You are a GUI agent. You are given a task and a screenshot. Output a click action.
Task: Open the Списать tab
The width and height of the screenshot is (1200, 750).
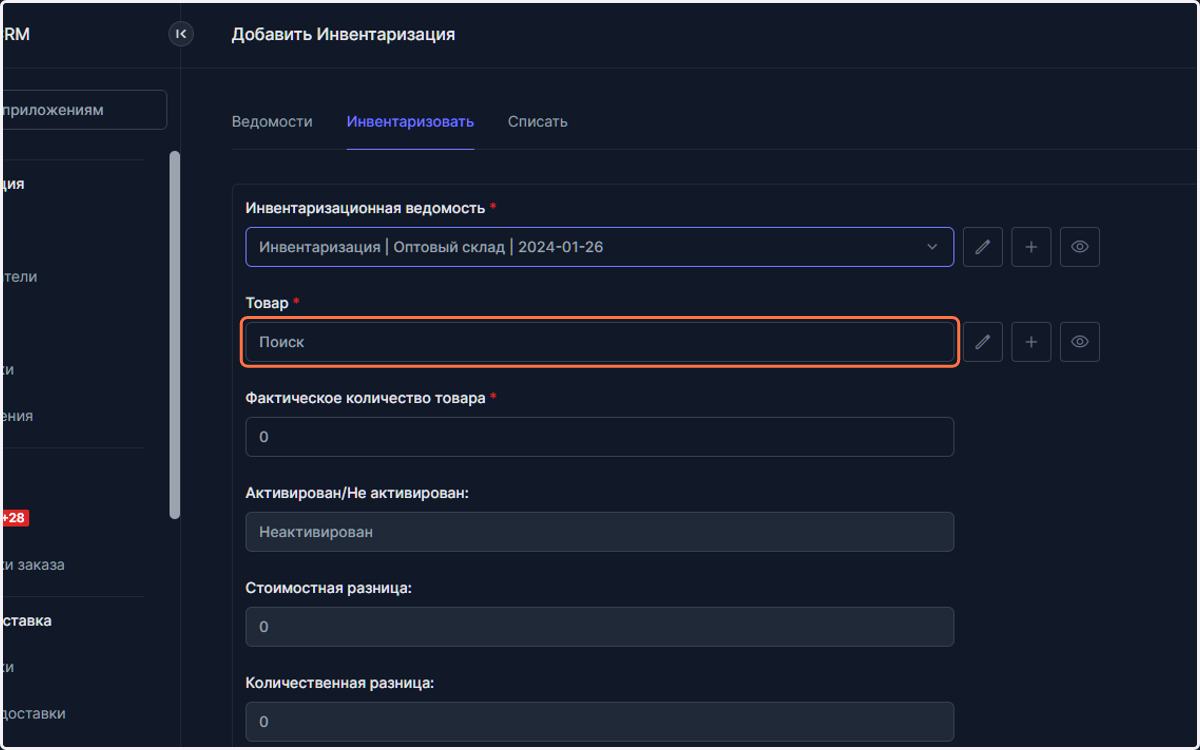coord(537,122)
